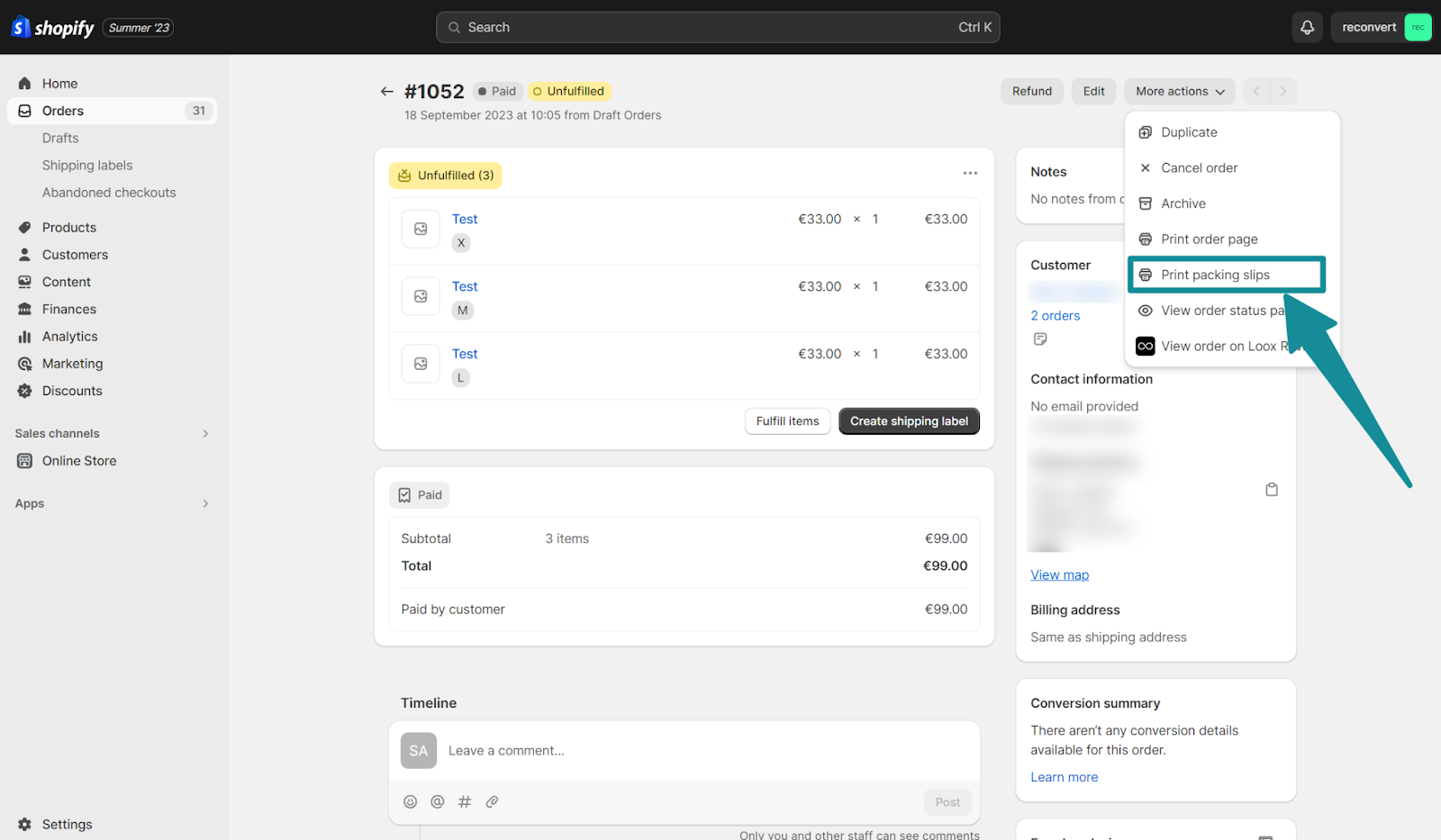Select Cancel order from the menu
The width and height of the screenshot is (1441, 840).
[x=1198, y=168]
